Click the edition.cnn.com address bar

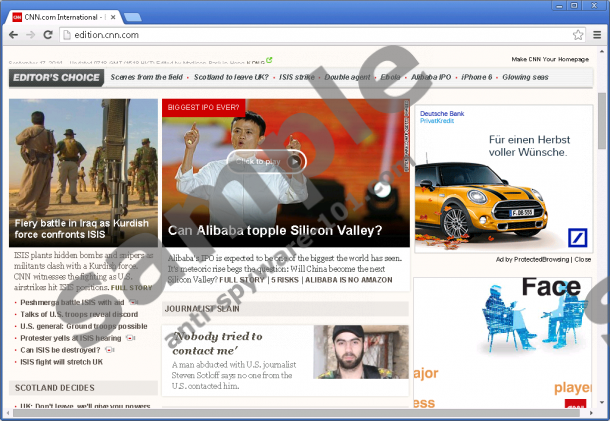pyautogui.click(x=300, y=35)
